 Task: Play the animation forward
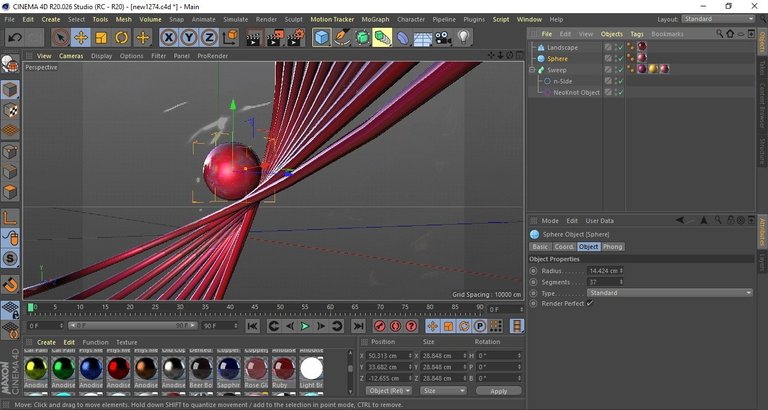pyautogui.click(x=305, y=326)
